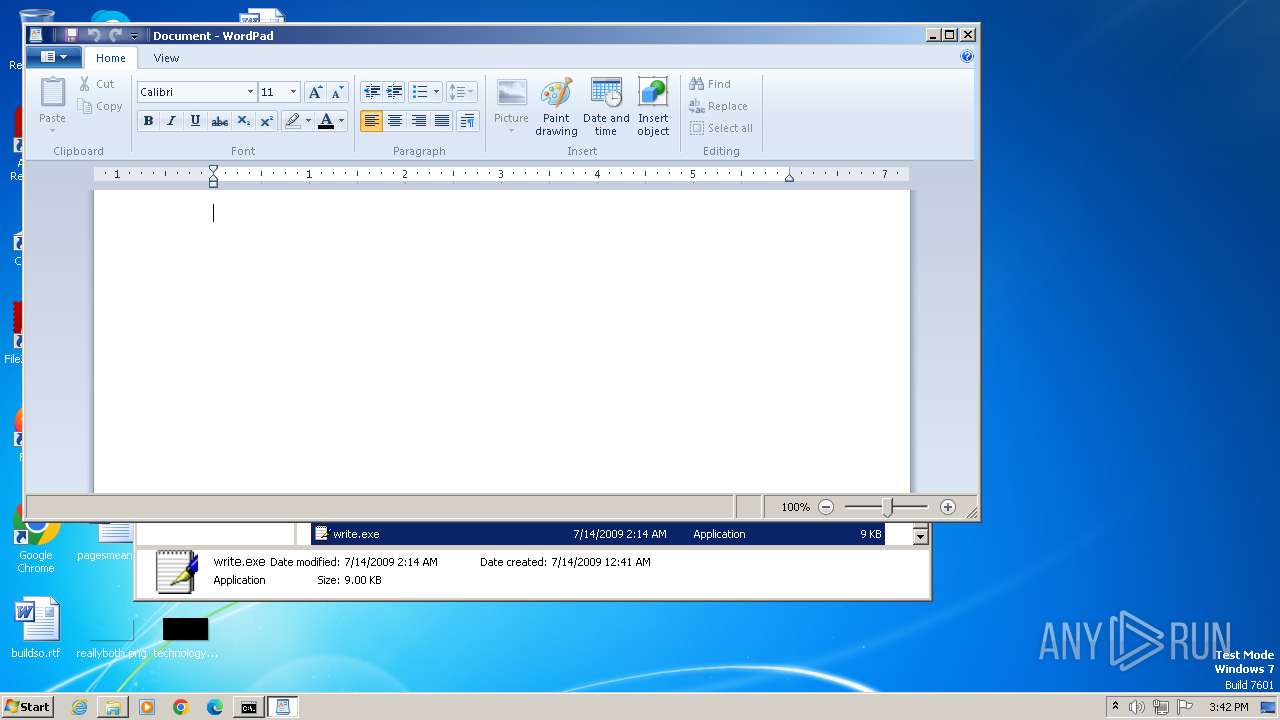The height and width of the screenshot is (720, 1280).
Task: Start a bulleted list
Action: click(420, 92)
